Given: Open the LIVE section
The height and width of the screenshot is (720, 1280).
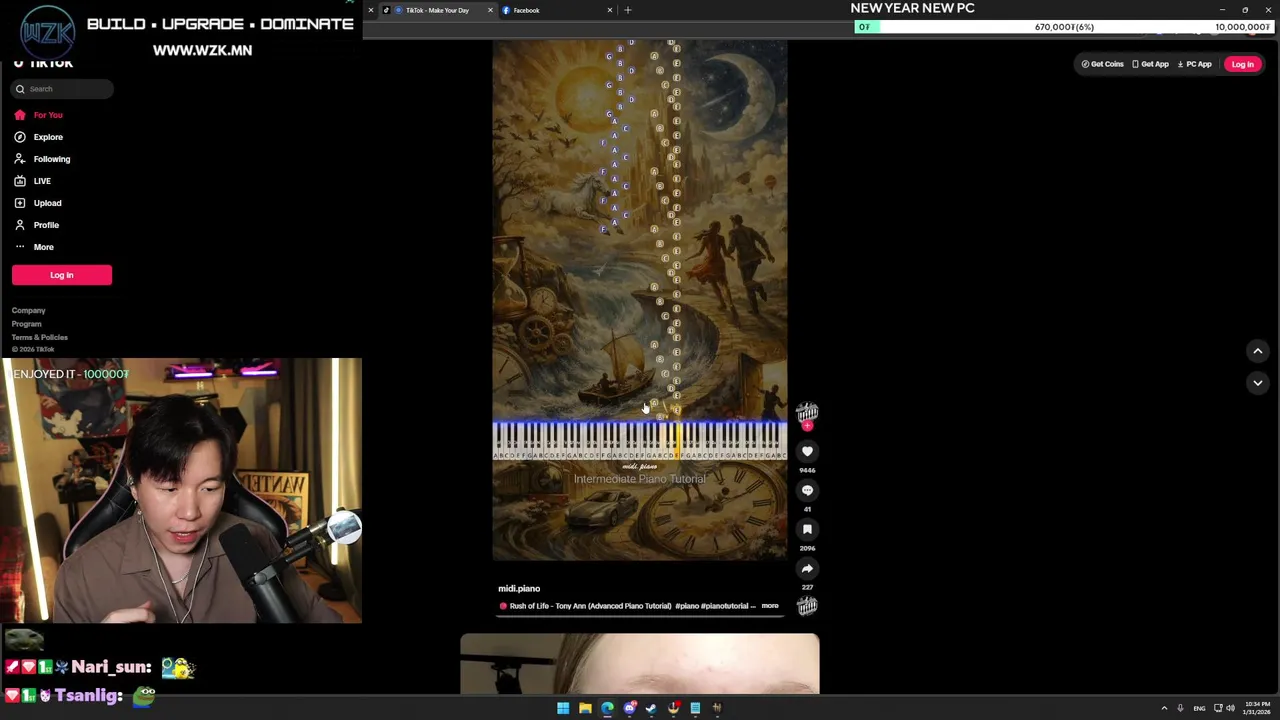Looking at the screenshot, I should [42, 181].
